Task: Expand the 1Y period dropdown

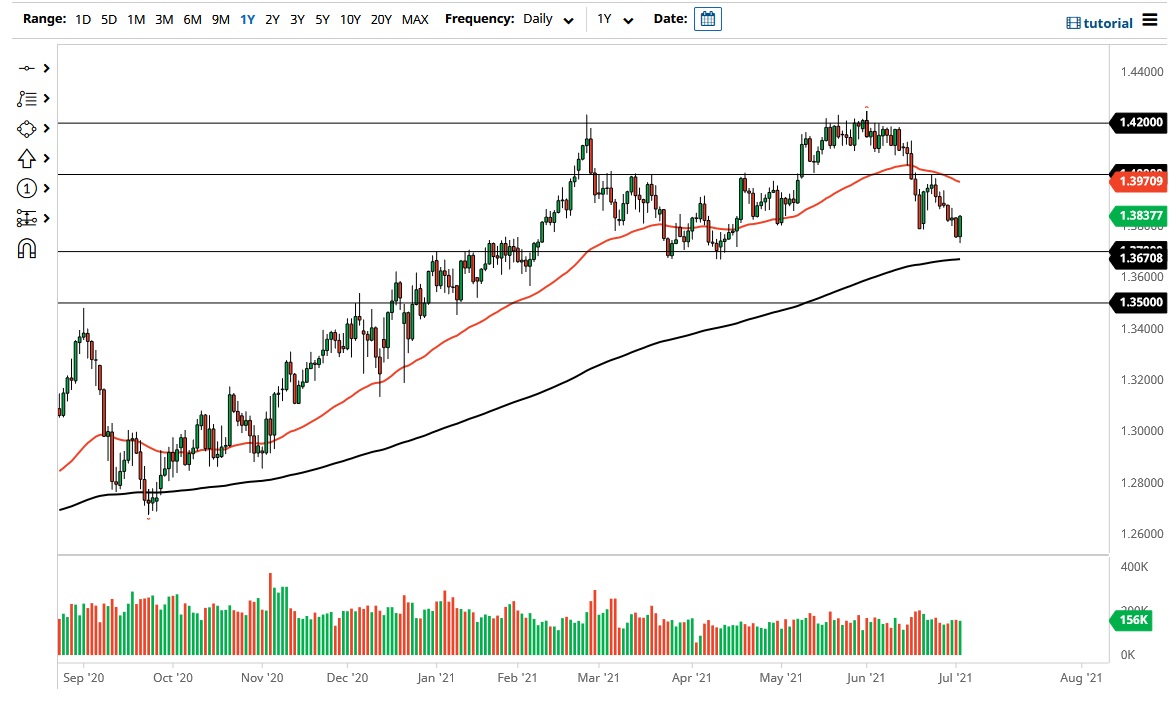Action: 616,18
